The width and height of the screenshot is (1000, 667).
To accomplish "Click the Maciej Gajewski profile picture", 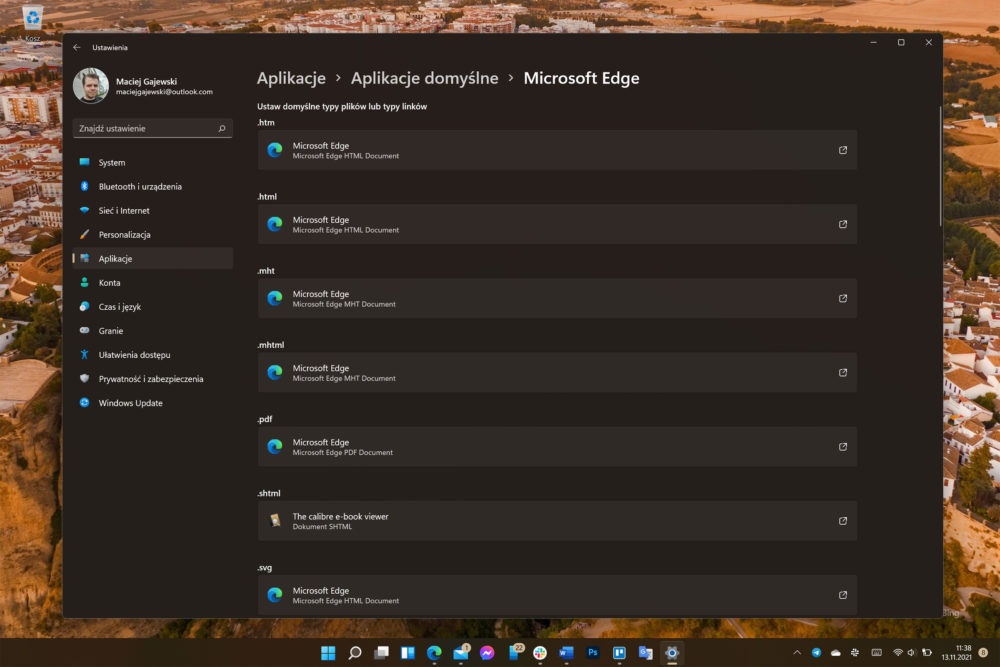I will 91,85.
